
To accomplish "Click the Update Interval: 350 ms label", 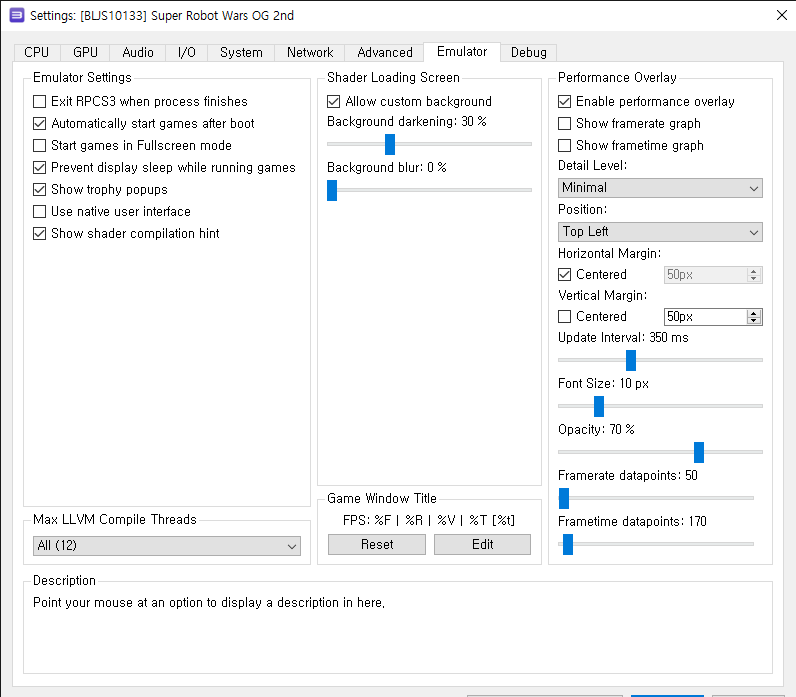I will 623,338.
